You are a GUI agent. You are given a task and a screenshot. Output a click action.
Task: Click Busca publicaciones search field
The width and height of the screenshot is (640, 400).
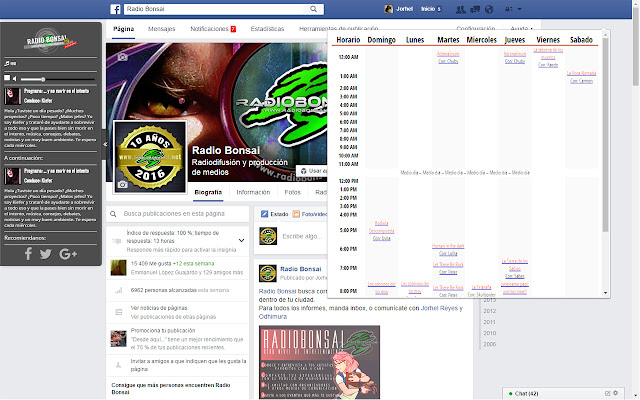point(178,214)
